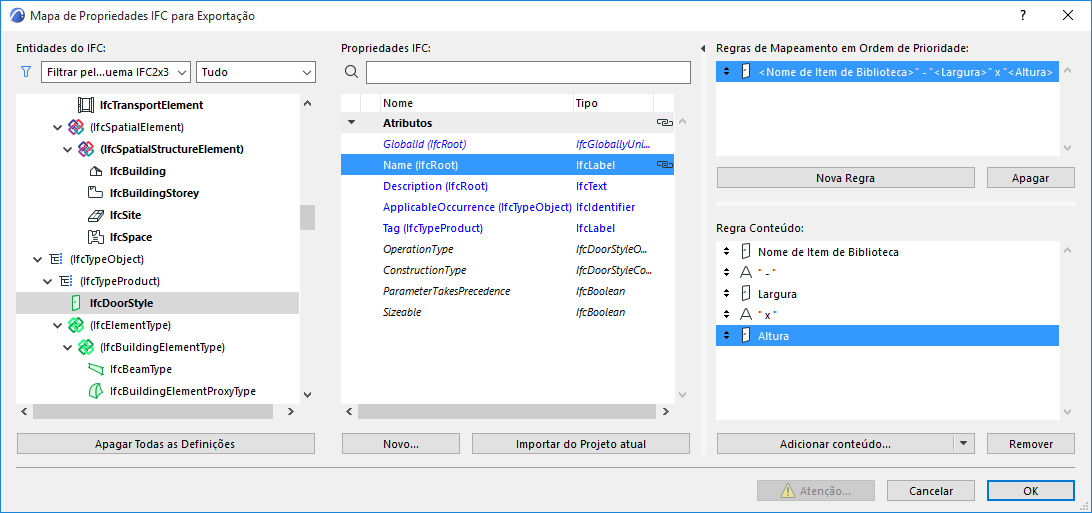Select the GlobalId (IfcRoot) row

tap(507, 144)
